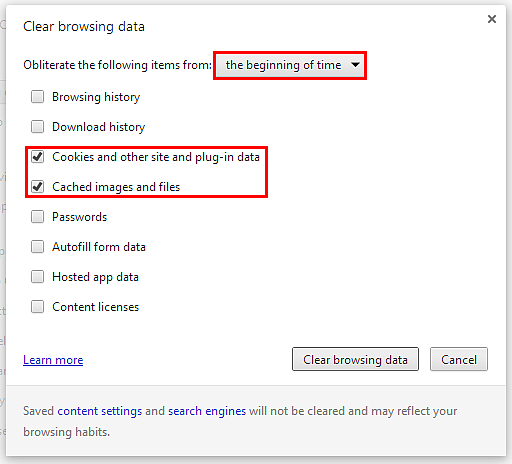Screen dimensions: 512x464
Task: Cancel the dialog
Action: (459, 359)
